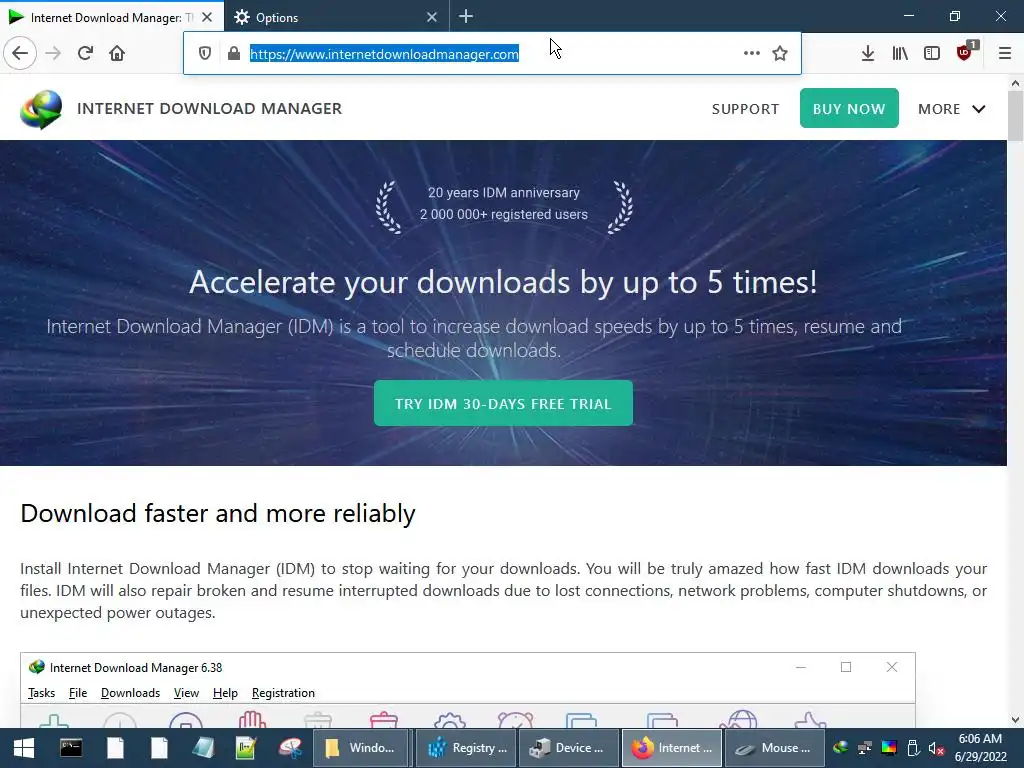Click Registration menu in IDM screenshot
This screenshot has width=1024, height=768.
(x=283, y=693)
